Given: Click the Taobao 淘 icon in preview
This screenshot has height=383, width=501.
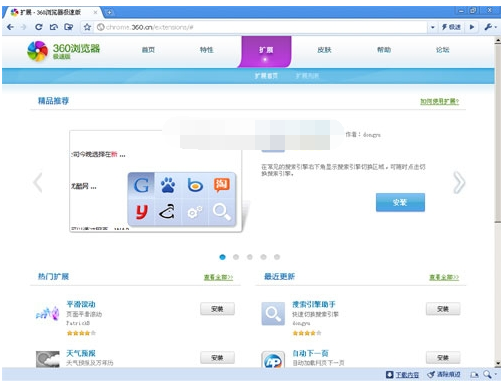Looking at the screenshot, I should pos(222,185).
